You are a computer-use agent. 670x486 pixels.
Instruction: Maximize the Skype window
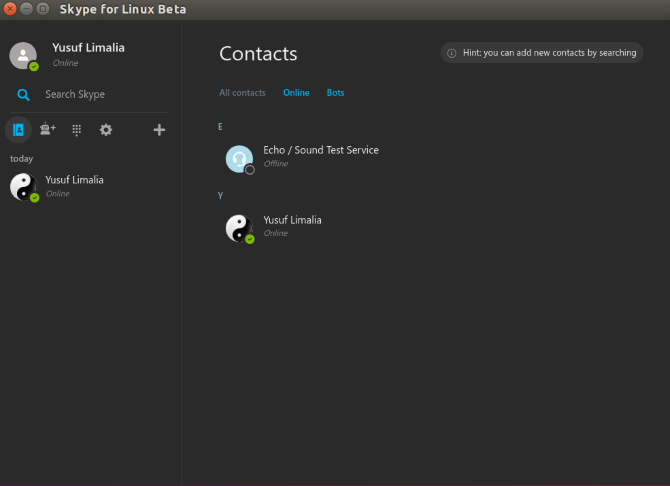(43, 9)
